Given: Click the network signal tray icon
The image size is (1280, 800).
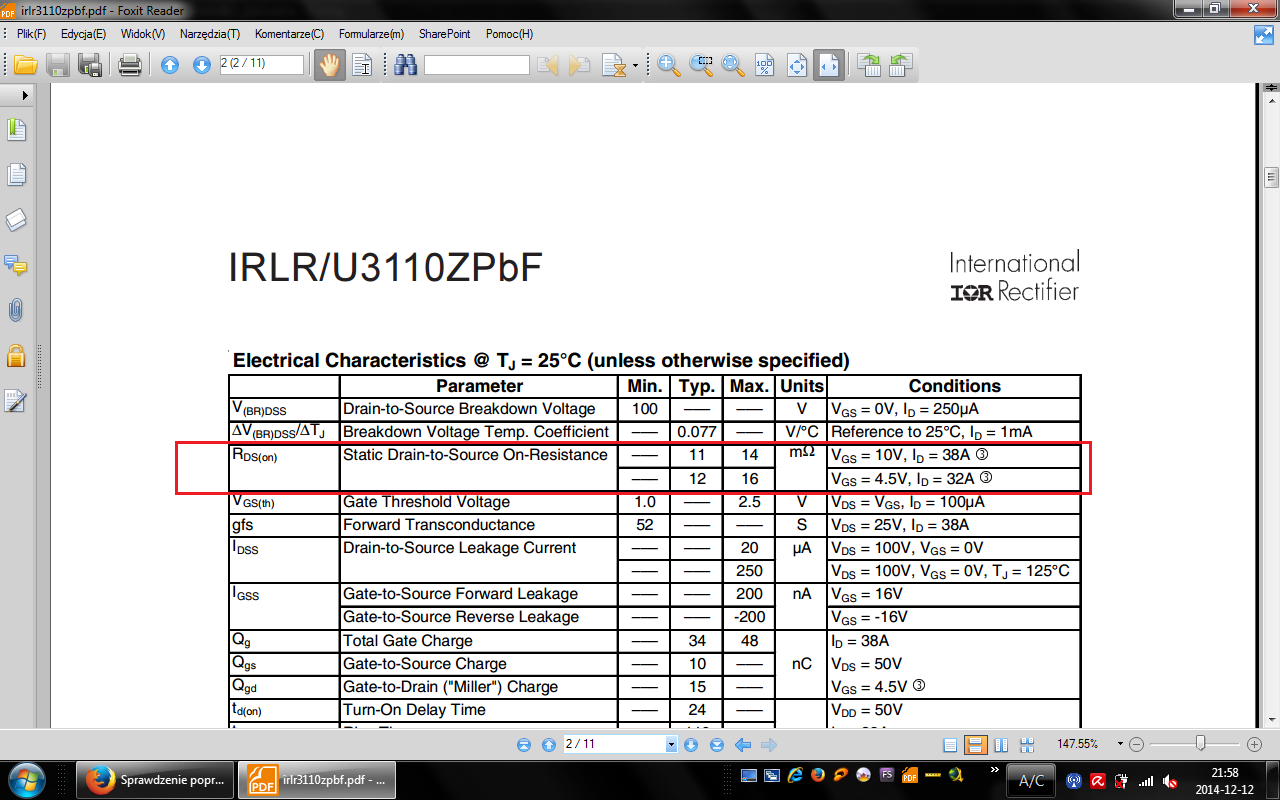Looking at the screenshot, I should tap(1146, 780).
